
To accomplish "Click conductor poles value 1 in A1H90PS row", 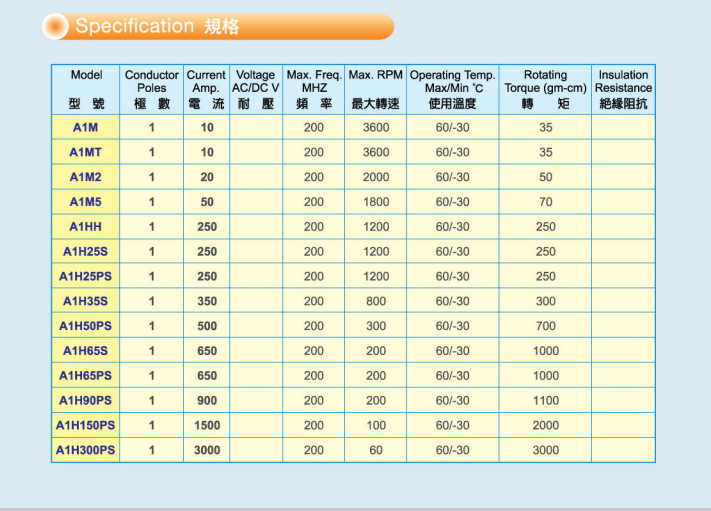I will (152, 401).
